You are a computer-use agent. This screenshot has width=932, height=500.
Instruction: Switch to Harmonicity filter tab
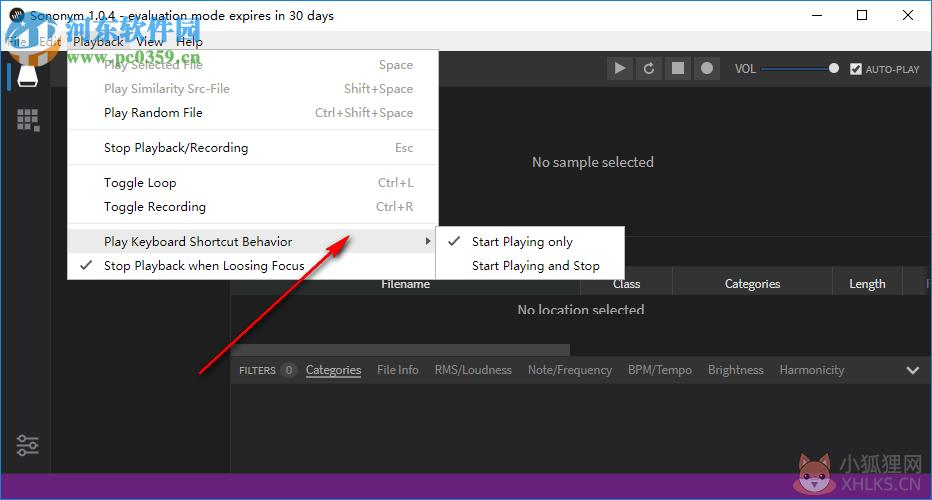[x=812, y=370]
